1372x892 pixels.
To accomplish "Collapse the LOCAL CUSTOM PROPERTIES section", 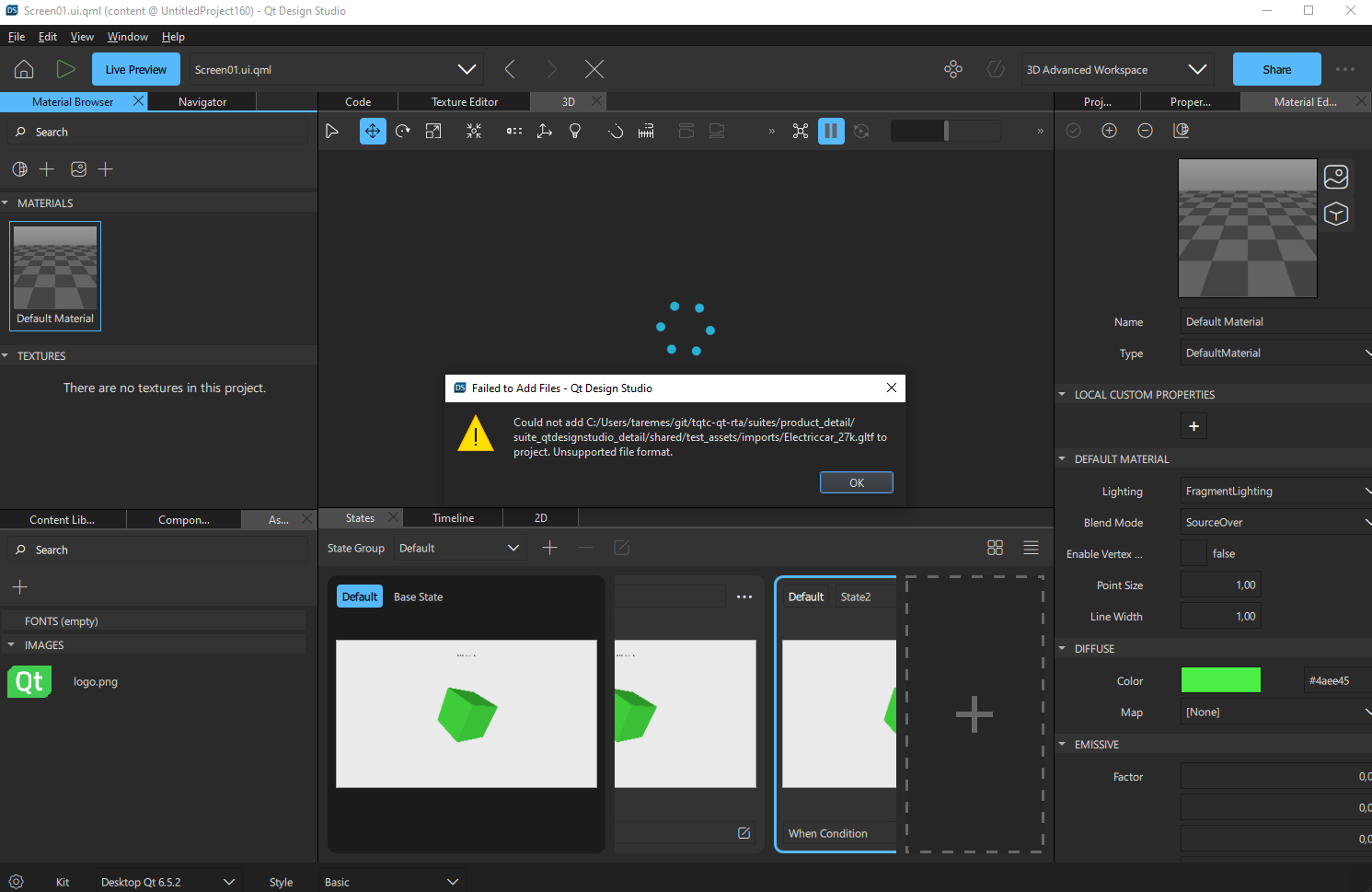I will click(x=1062, y=395).
